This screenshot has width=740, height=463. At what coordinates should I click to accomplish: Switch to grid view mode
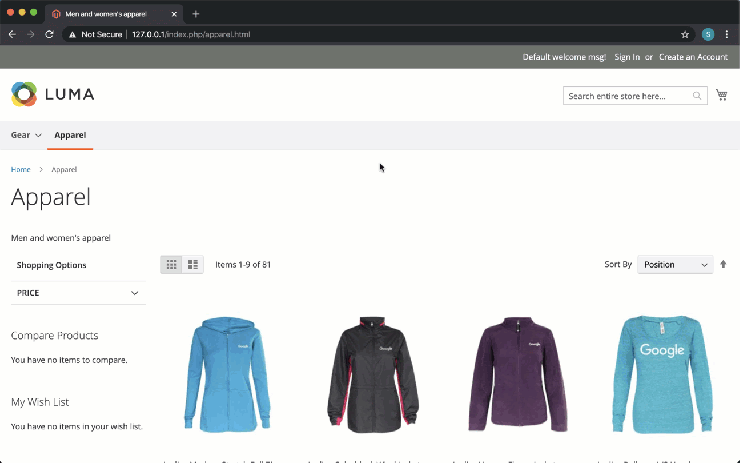tap(172, 265)
